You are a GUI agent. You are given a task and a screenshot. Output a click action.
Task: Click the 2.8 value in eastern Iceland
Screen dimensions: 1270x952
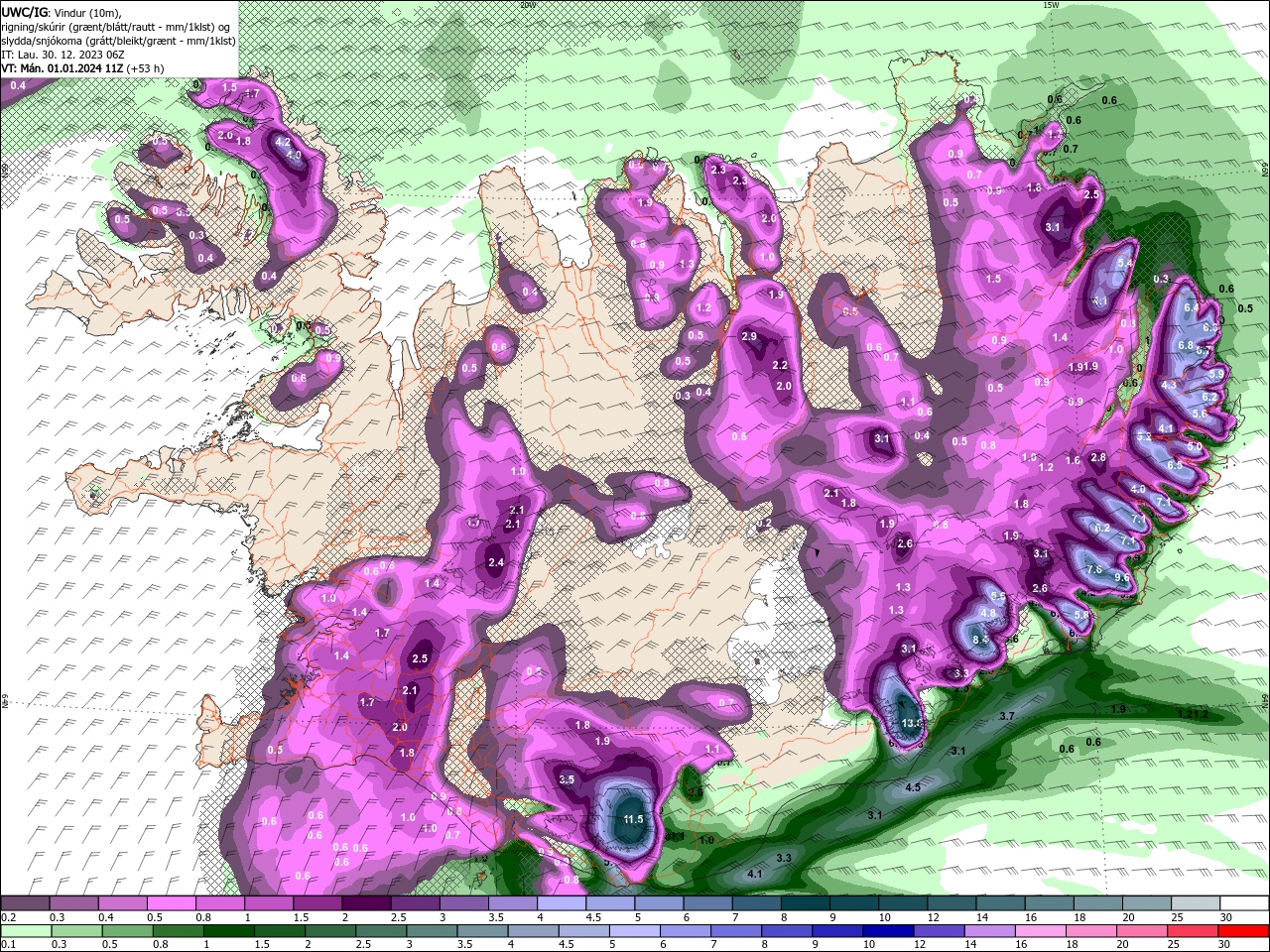pos(1097,458)
